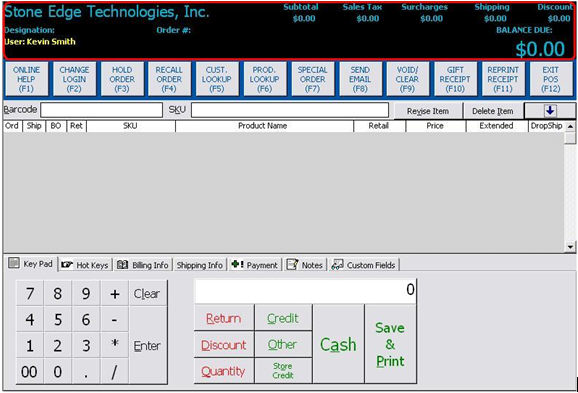
Task: Click the green Cash button
Action: click(x=338, y=344)
